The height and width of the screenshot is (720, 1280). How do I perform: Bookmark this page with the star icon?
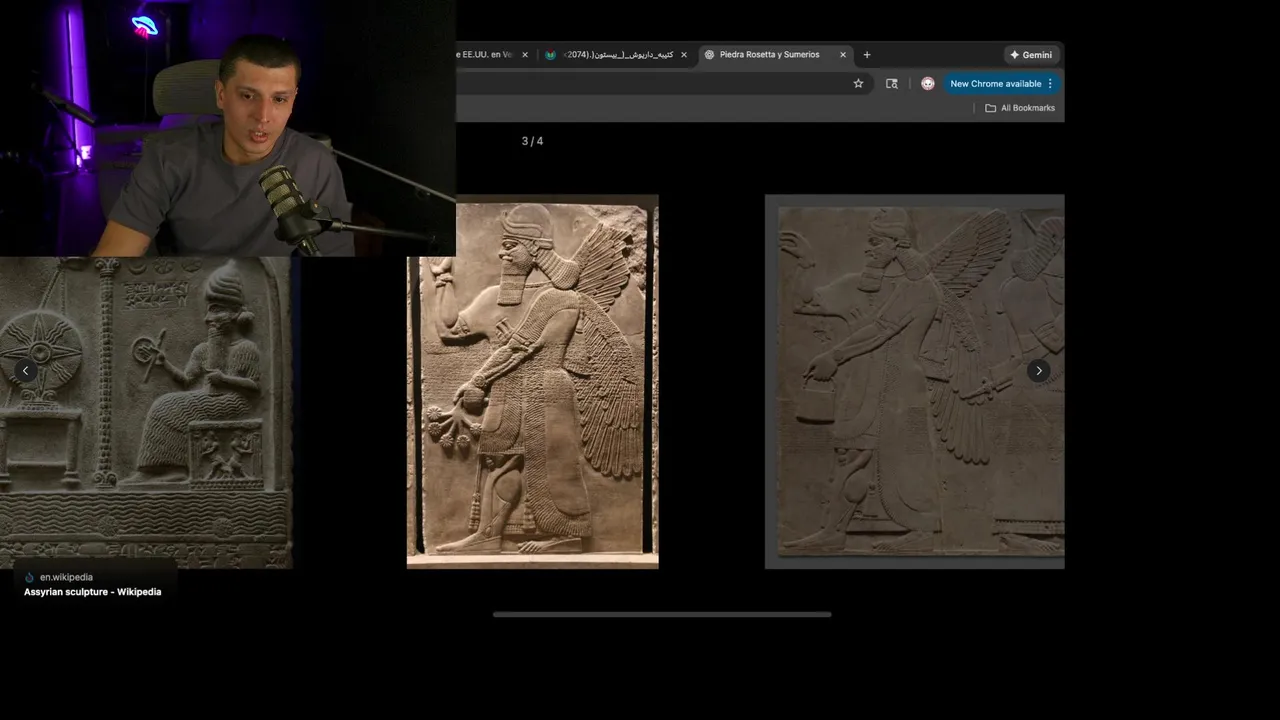[x=858, y=84]
